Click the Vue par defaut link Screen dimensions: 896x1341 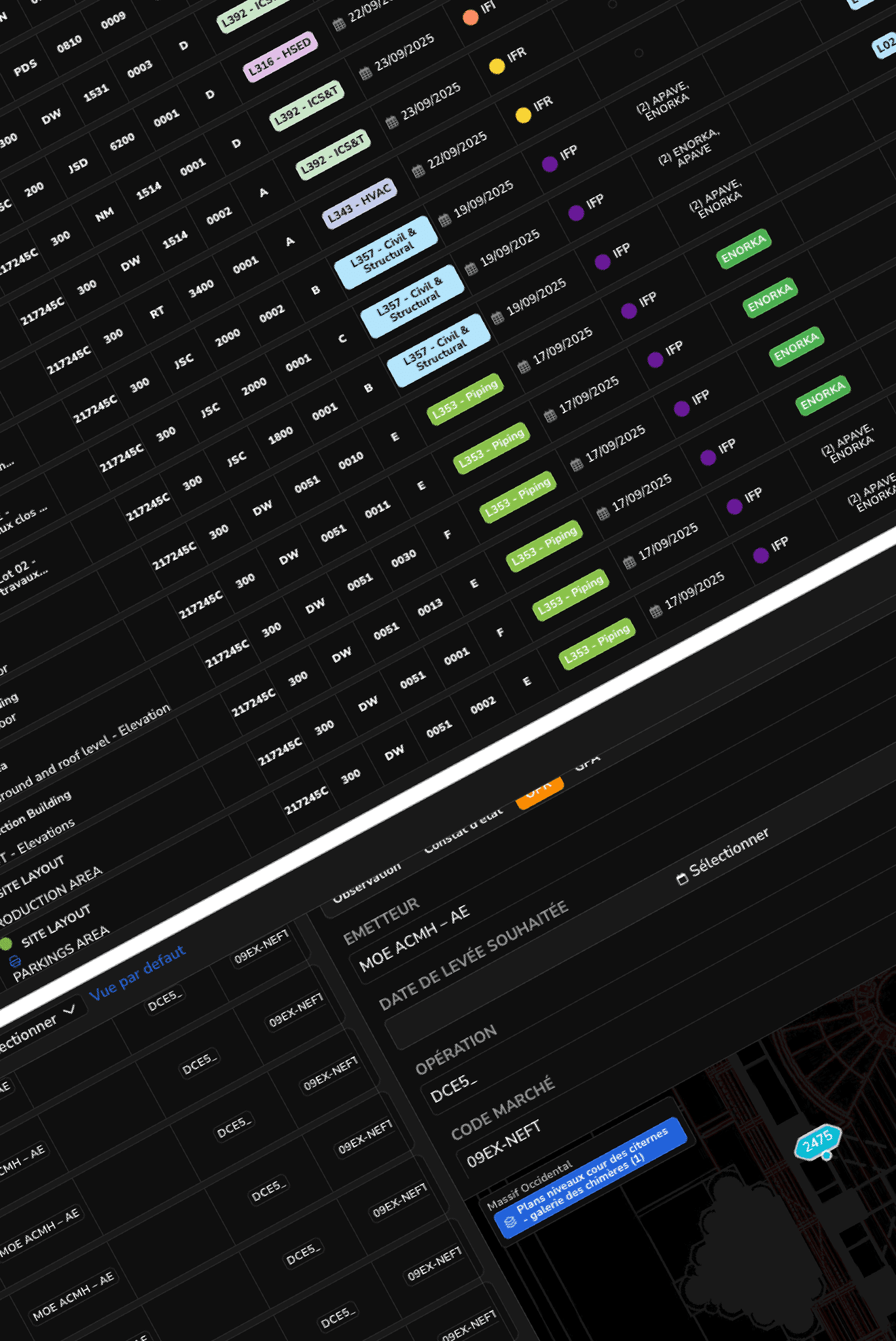(137, 973)
